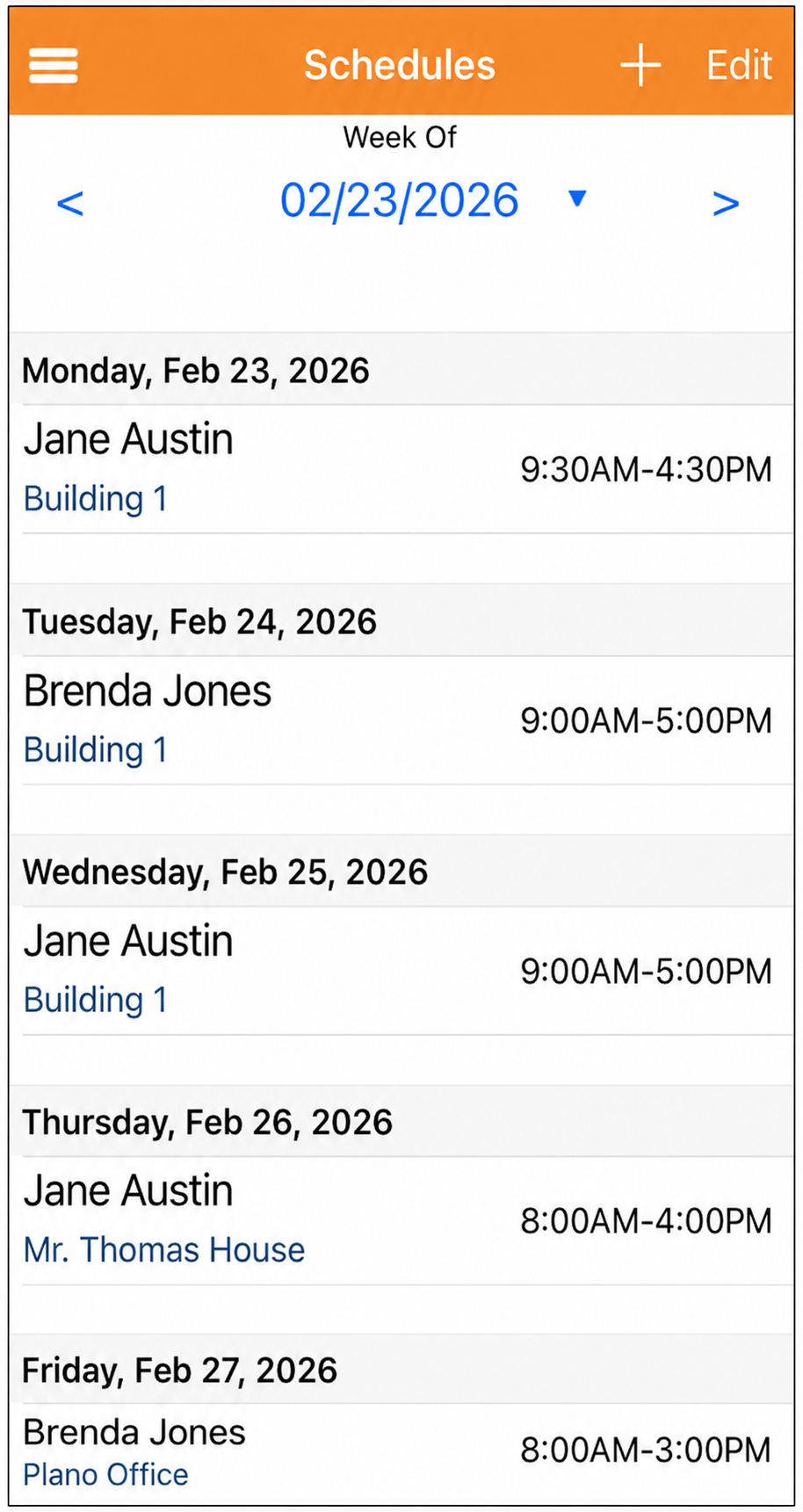Open Plano Office location link

(105, 1474)
